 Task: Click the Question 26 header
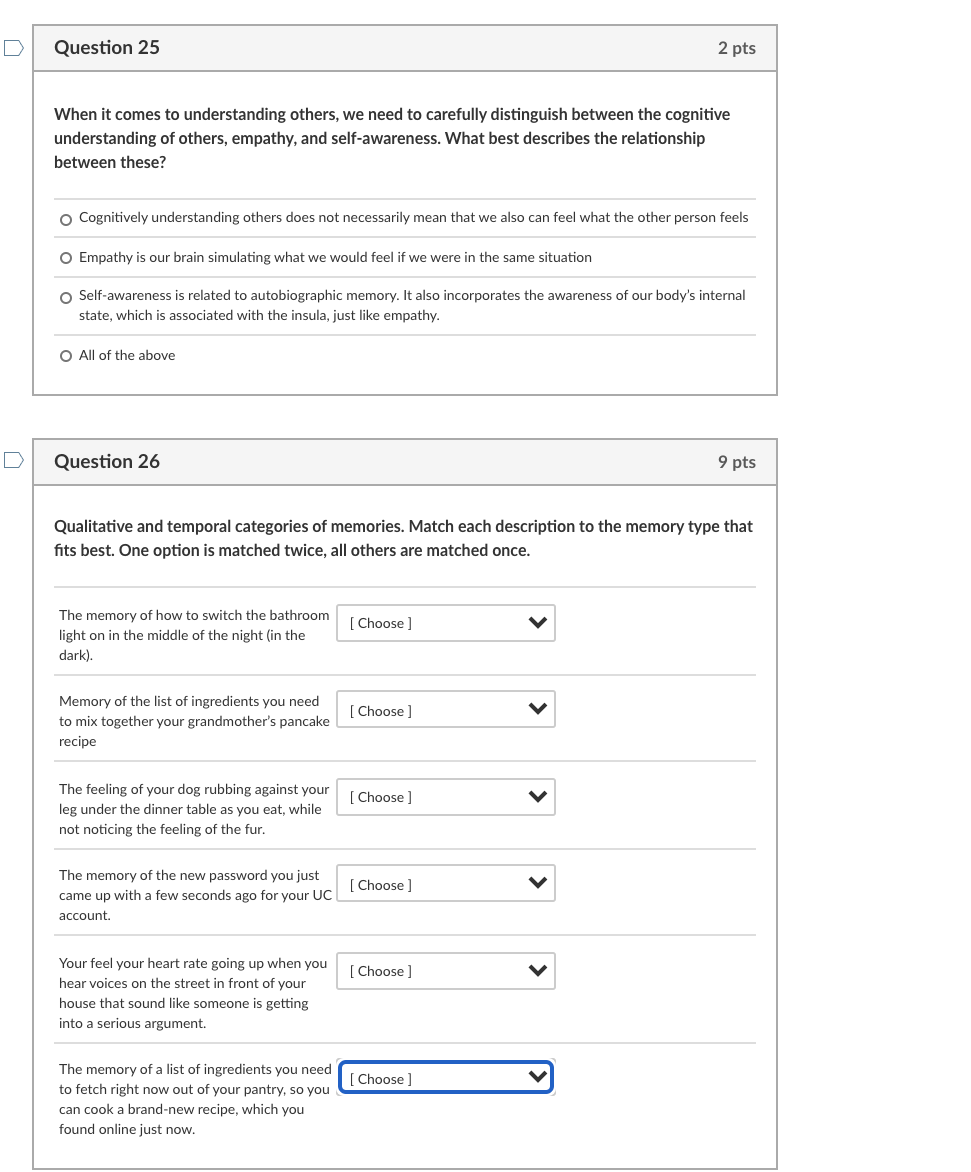pyautogui.click(x=107, y=461)
